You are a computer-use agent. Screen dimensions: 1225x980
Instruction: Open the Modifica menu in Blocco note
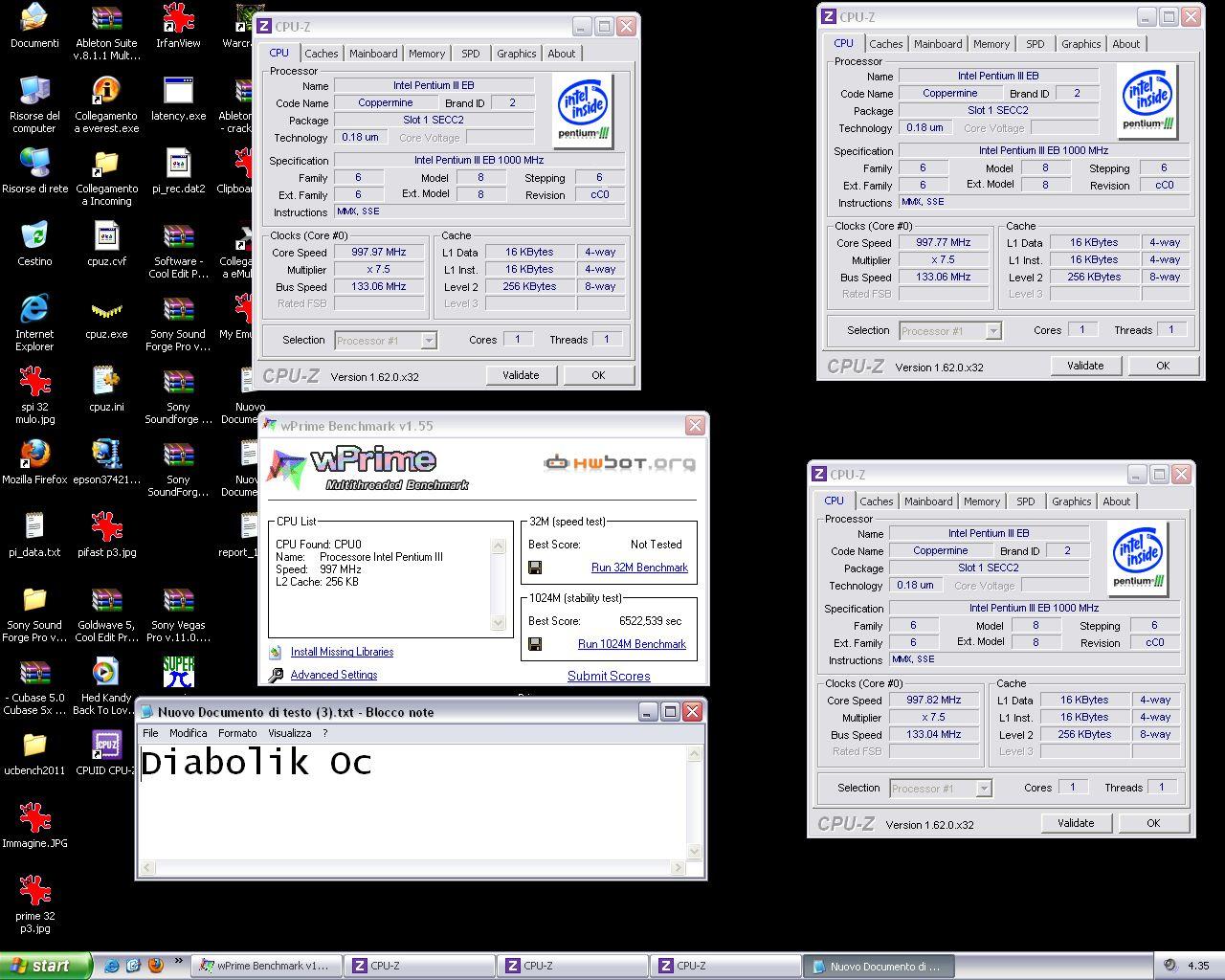pos(188,733)
